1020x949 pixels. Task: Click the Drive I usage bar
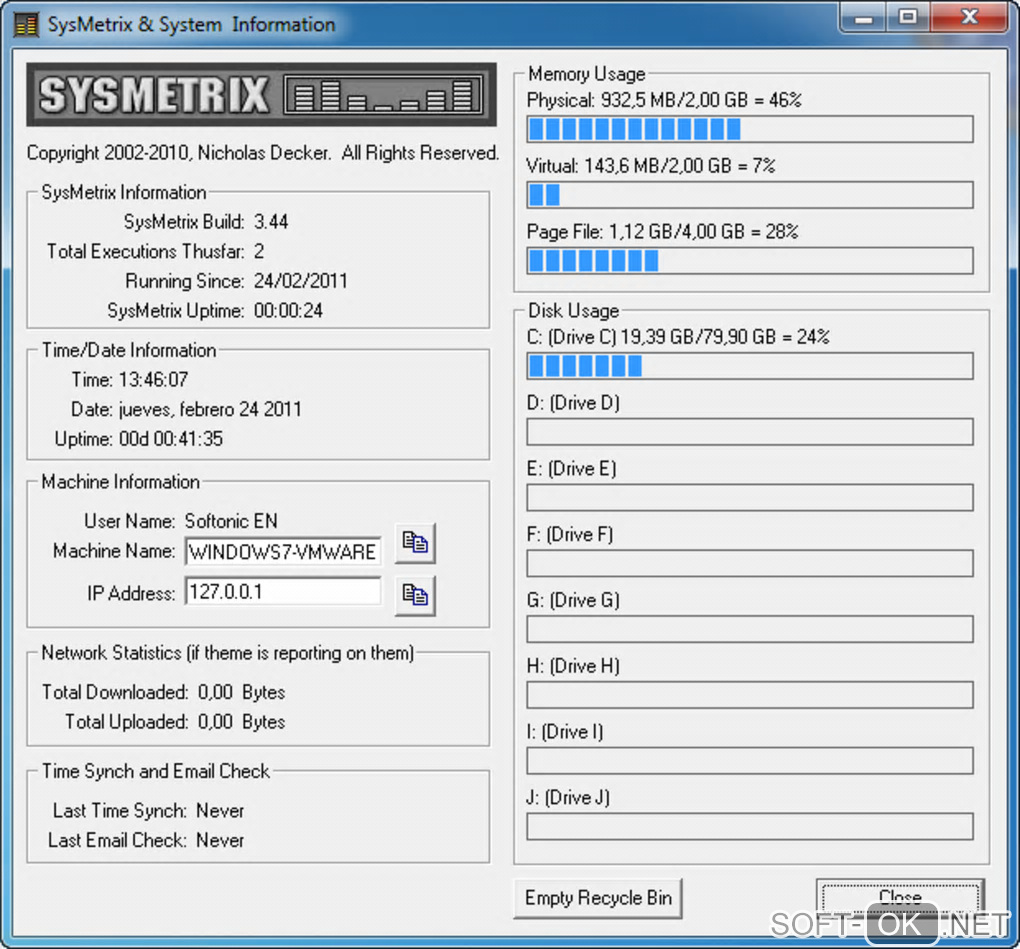tap(750, 760)
